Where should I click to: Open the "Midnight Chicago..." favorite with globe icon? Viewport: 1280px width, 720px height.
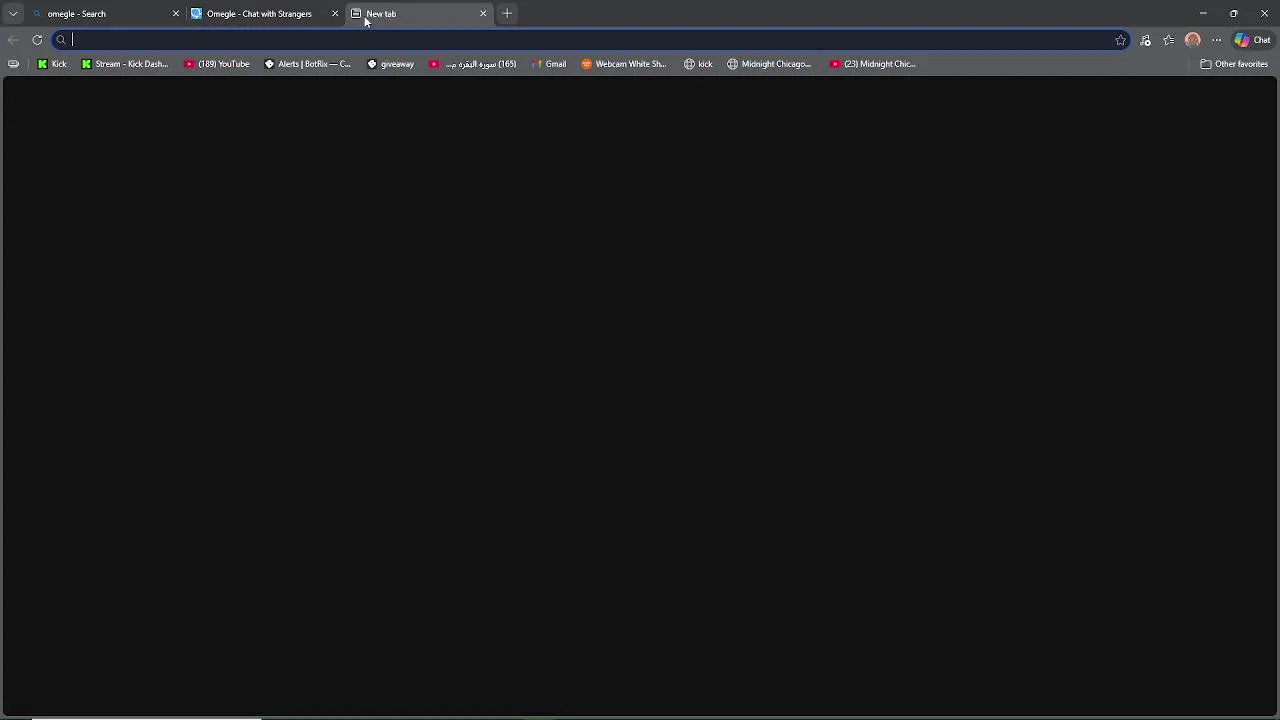(x=769, y=64)
